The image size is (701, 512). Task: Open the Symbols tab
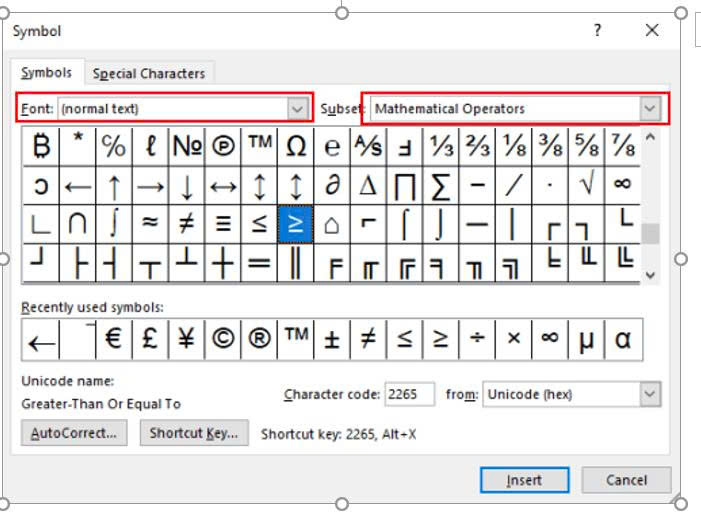(47, 73)
